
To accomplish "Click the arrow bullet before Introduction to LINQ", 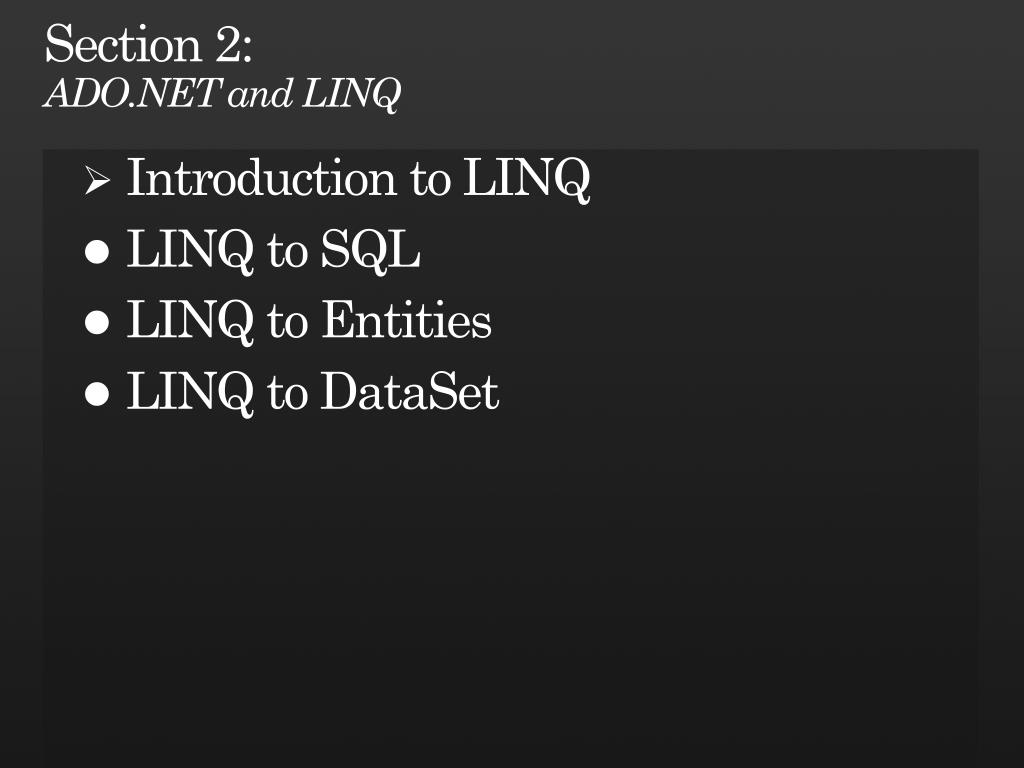I will coord(97,180).
